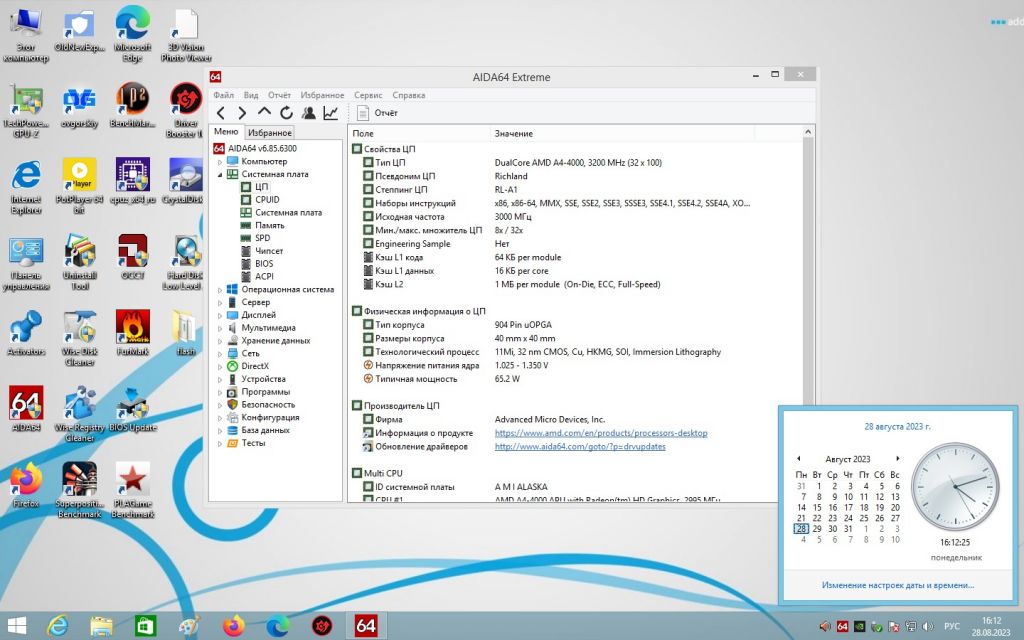The image size is (1024, 640).
Task: Go to next month in the calendar
Action: click(898, 458)
